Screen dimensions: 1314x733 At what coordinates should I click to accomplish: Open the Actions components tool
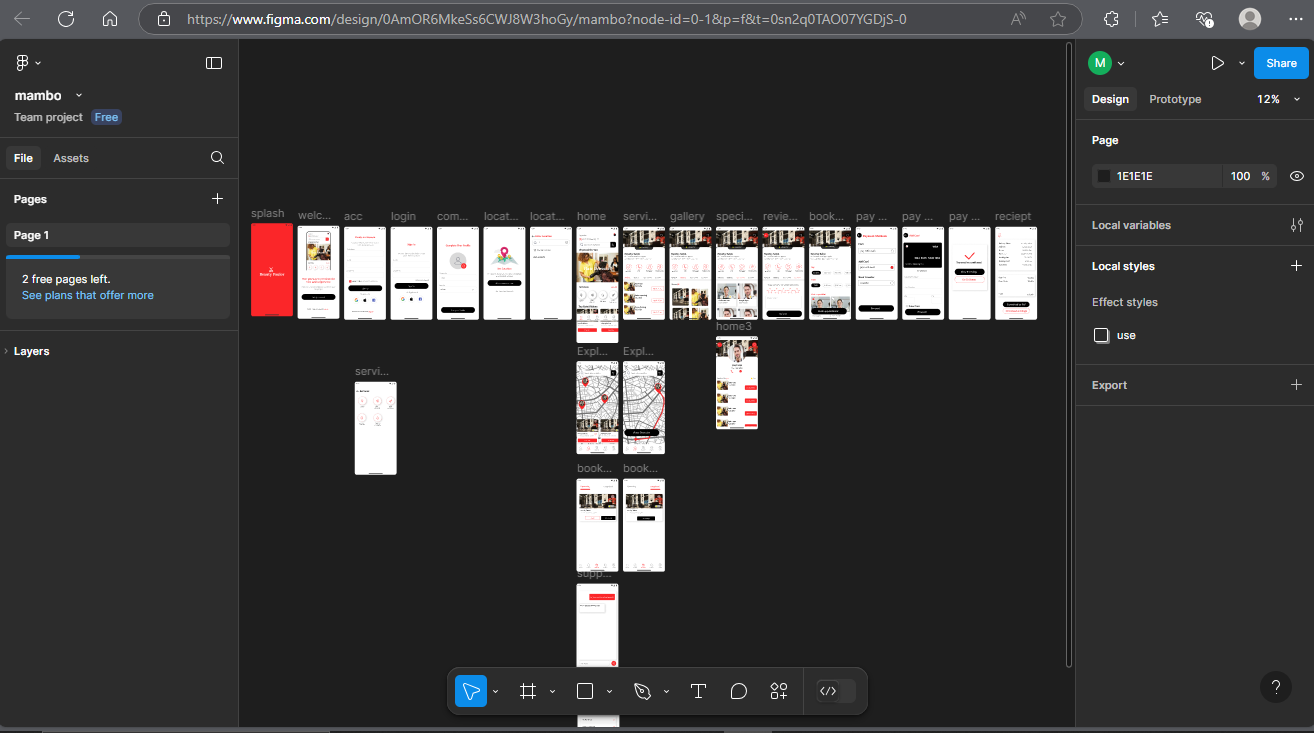(x=779, y=691)
